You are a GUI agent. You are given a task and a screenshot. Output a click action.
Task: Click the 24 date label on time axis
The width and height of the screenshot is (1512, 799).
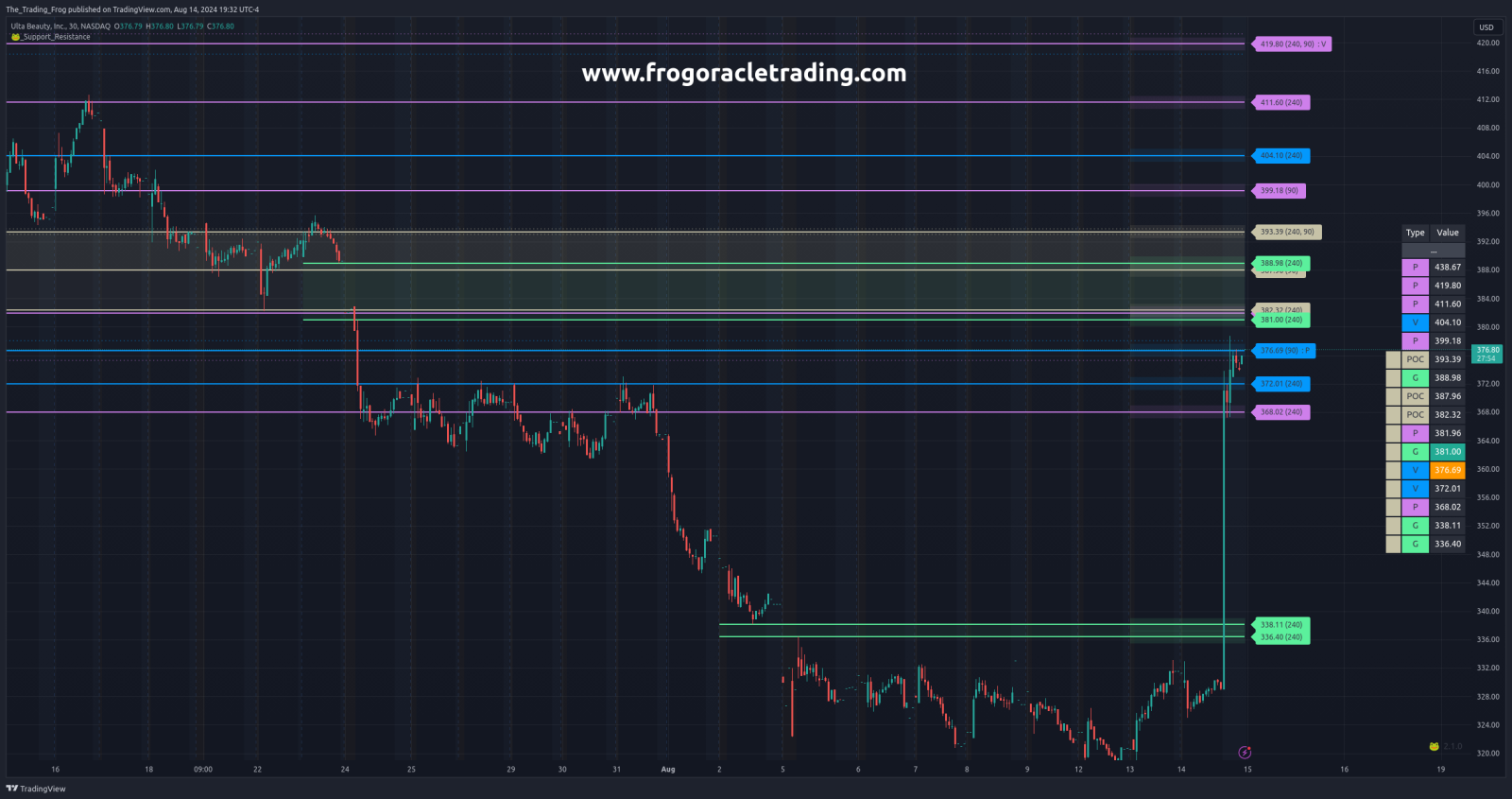pos(345,770)
